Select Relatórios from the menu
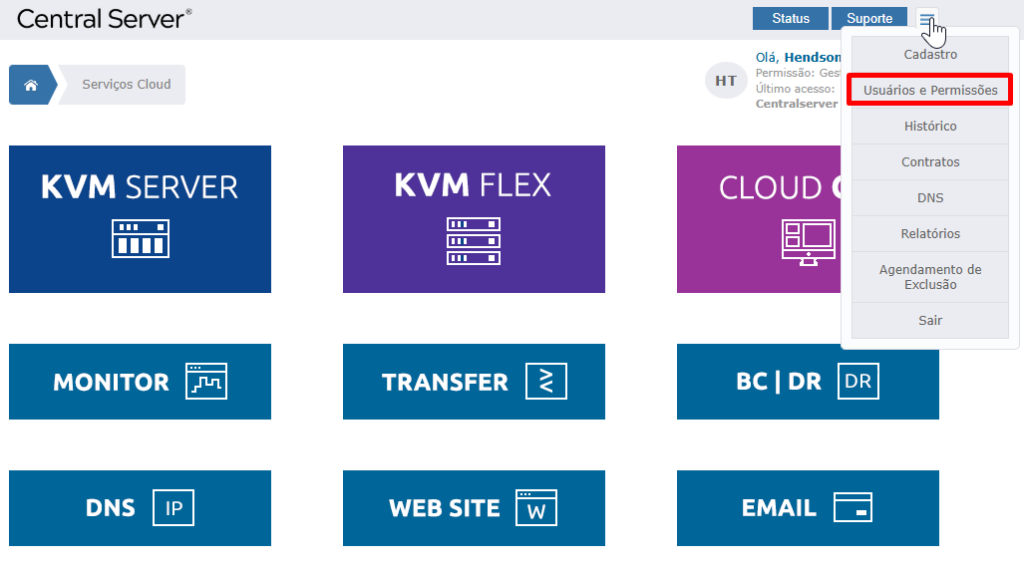Screen dimensions: 1024x569 (930, 234)
